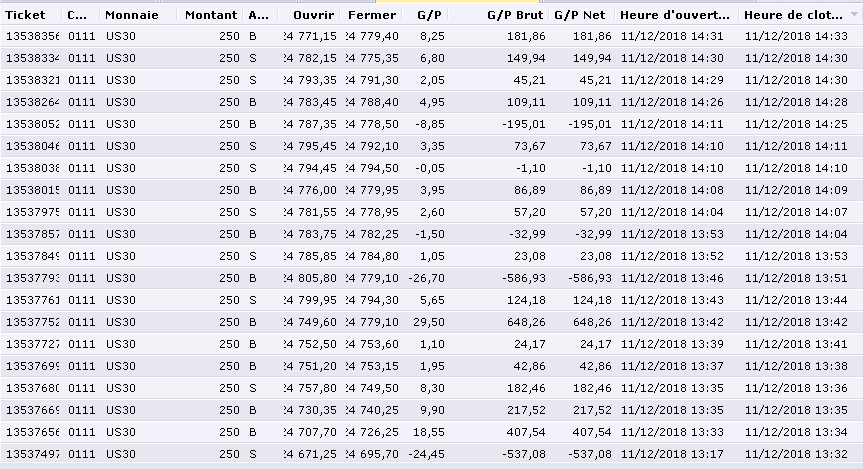The width and height of the screenshot is (863, 469).
Task: Sort by Heure de clot... column header
Action: point(797,15)
